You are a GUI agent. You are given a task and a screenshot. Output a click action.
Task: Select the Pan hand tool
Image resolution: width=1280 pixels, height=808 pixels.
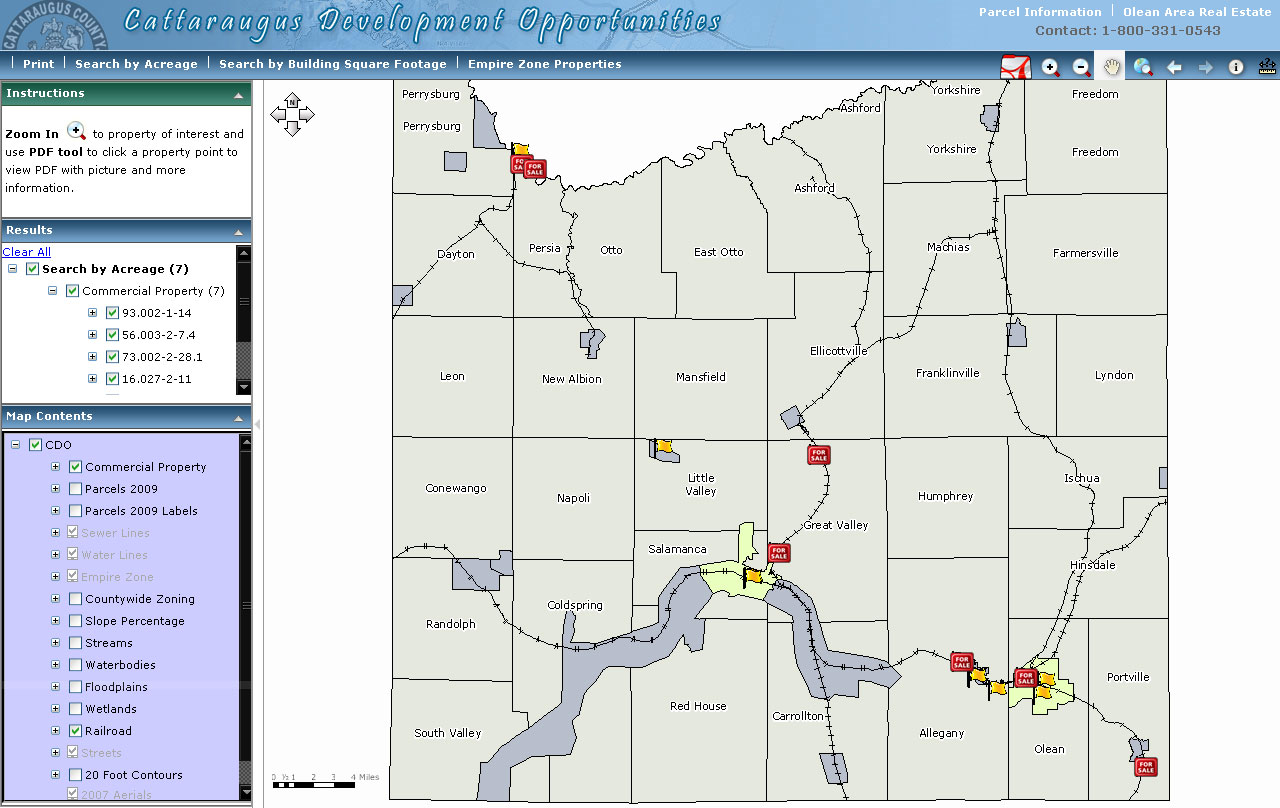(x=1112, y=67)
